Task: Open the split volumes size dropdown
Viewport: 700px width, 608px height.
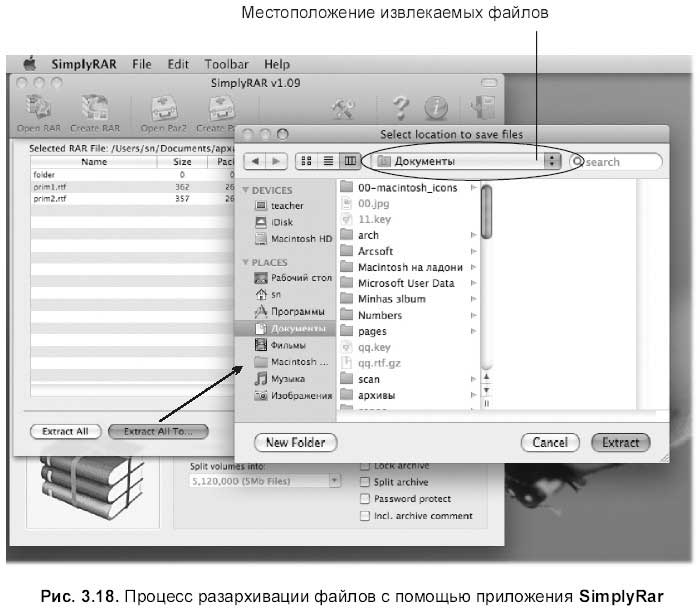Action: tap(265, 481)
